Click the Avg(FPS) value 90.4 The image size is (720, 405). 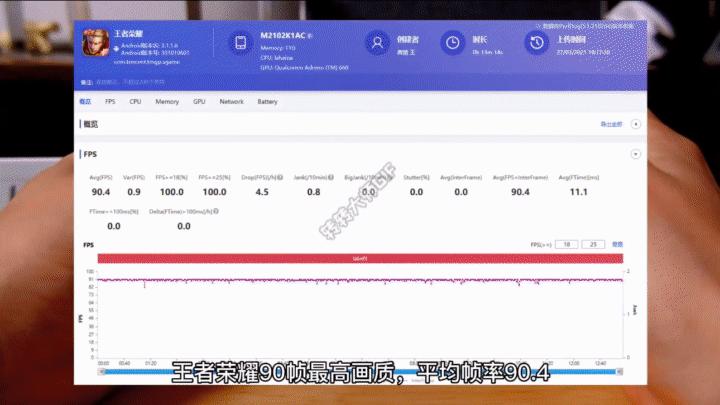101,192
